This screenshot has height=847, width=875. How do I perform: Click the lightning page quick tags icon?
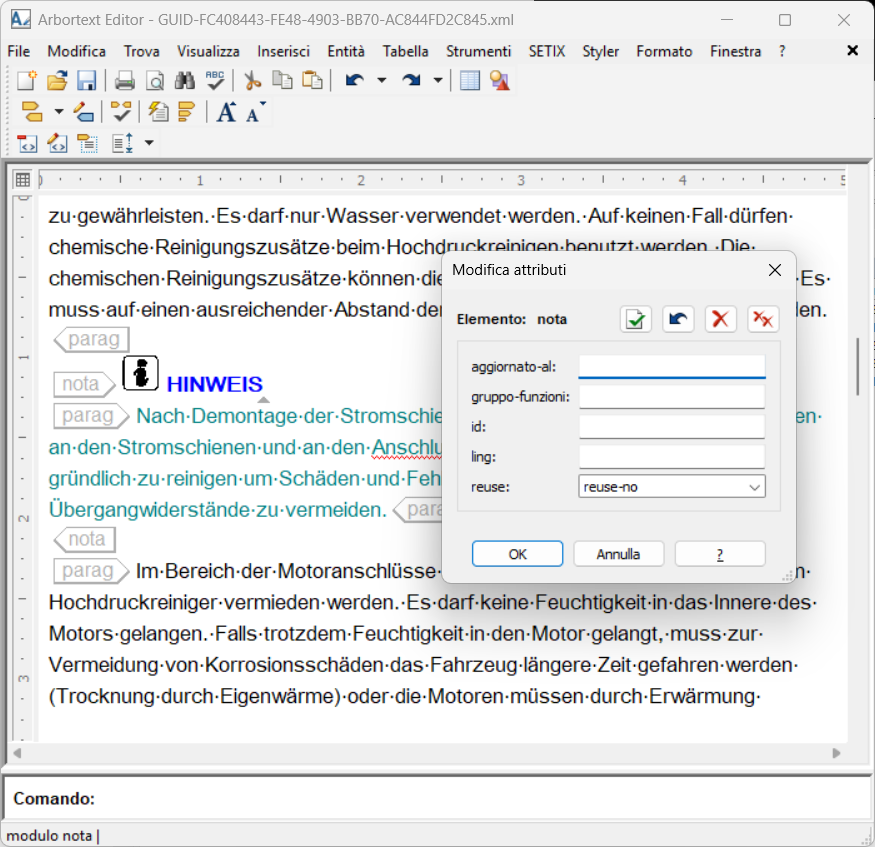tap(158, 112)
